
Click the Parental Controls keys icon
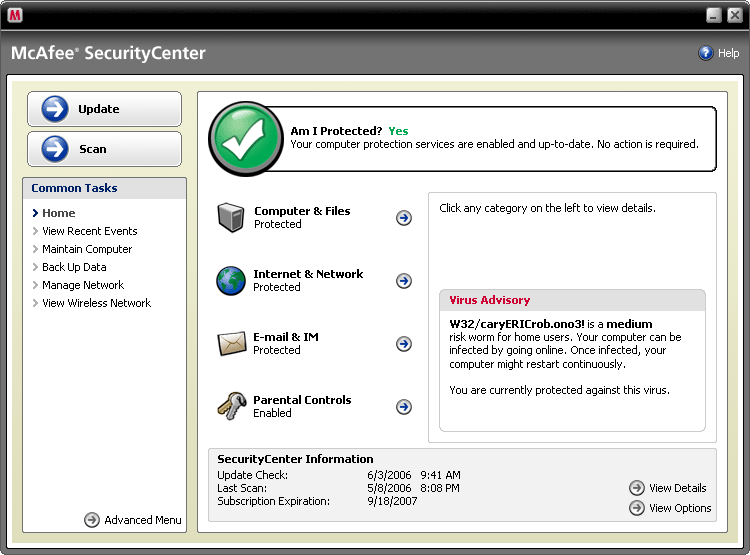click(x=231, y=406)
